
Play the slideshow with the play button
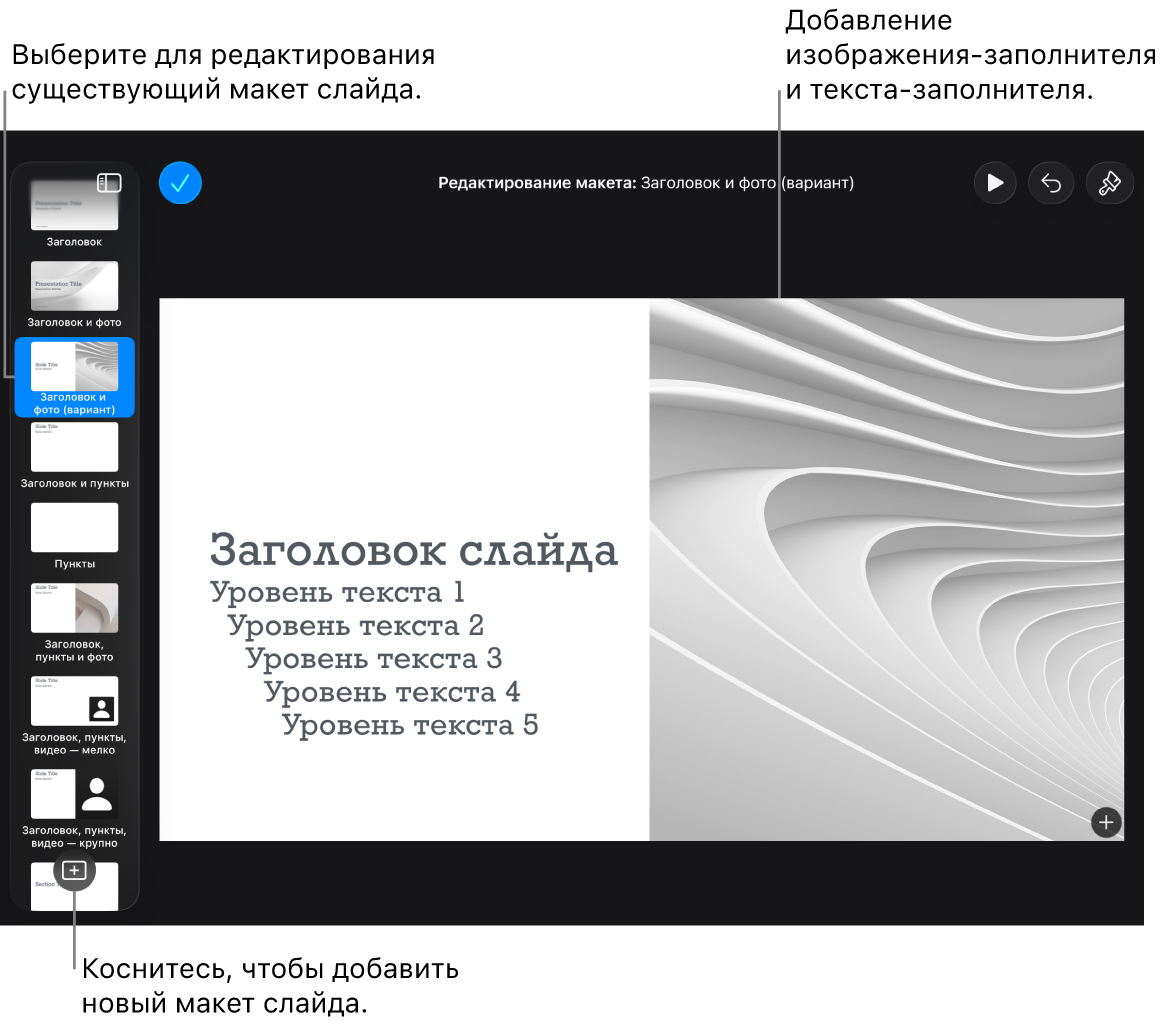995,183
